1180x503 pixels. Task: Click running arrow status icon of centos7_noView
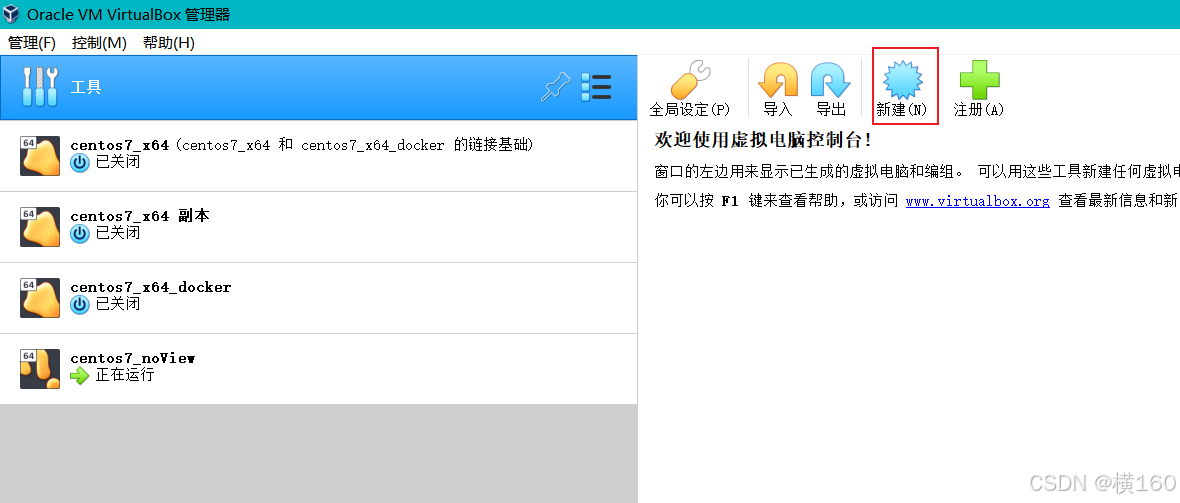click(80, 375)
